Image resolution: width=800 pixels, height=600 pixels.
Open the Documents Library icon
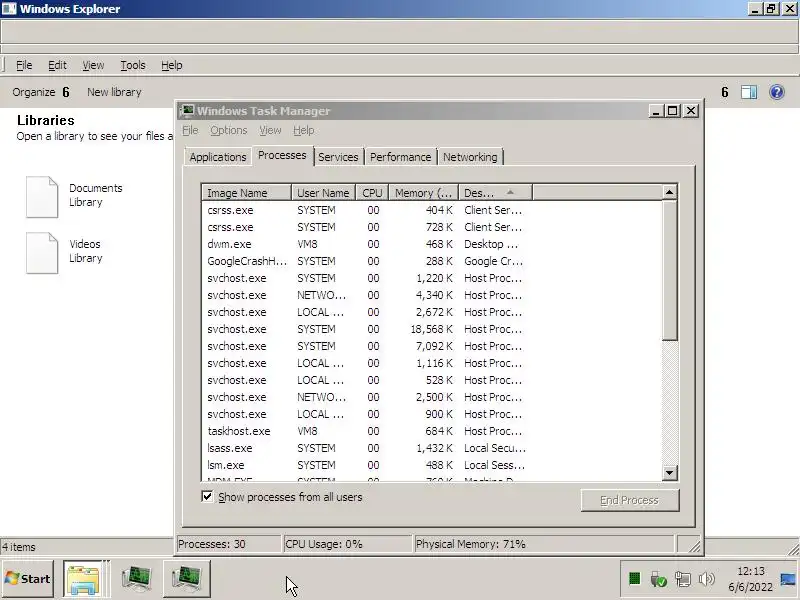42,197
